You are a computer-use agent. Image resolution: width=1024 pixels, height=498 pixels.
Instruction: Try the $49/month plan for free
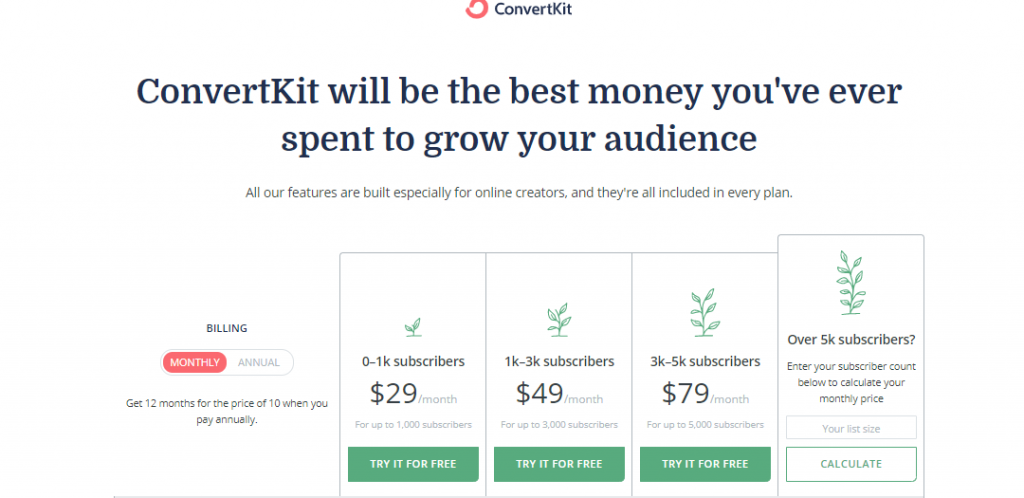coord(559,464)
